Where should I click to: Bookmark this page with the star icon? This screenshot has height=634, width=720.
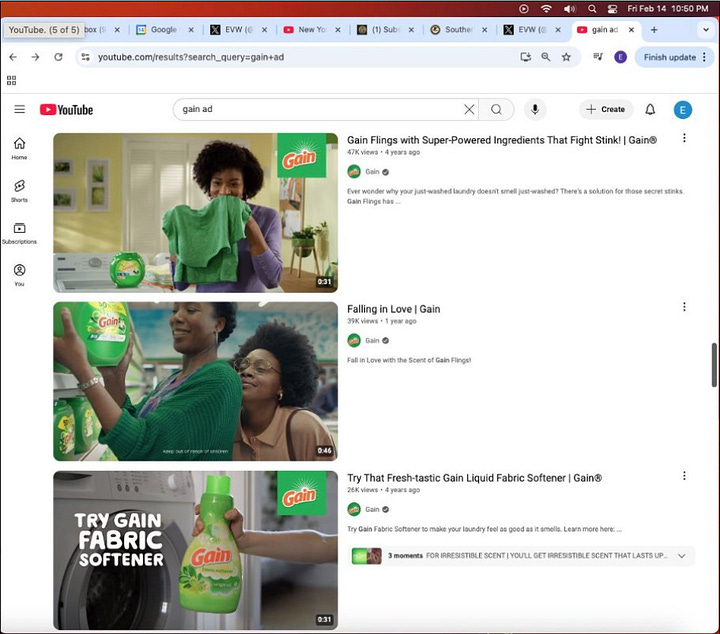[x=566, y=57]
